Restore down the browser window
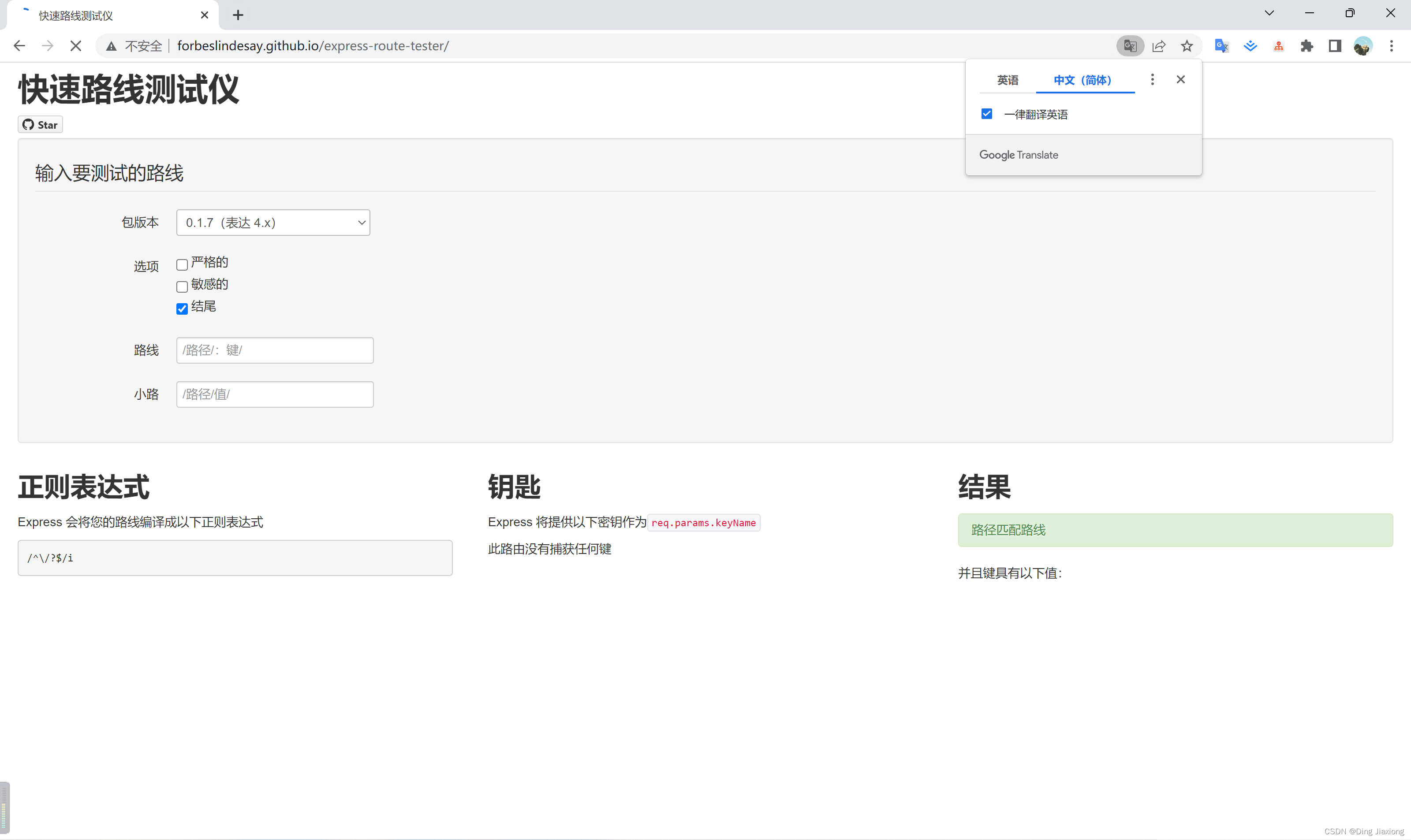Screen dimensions: 1411x840 (x=1350, y=12)
